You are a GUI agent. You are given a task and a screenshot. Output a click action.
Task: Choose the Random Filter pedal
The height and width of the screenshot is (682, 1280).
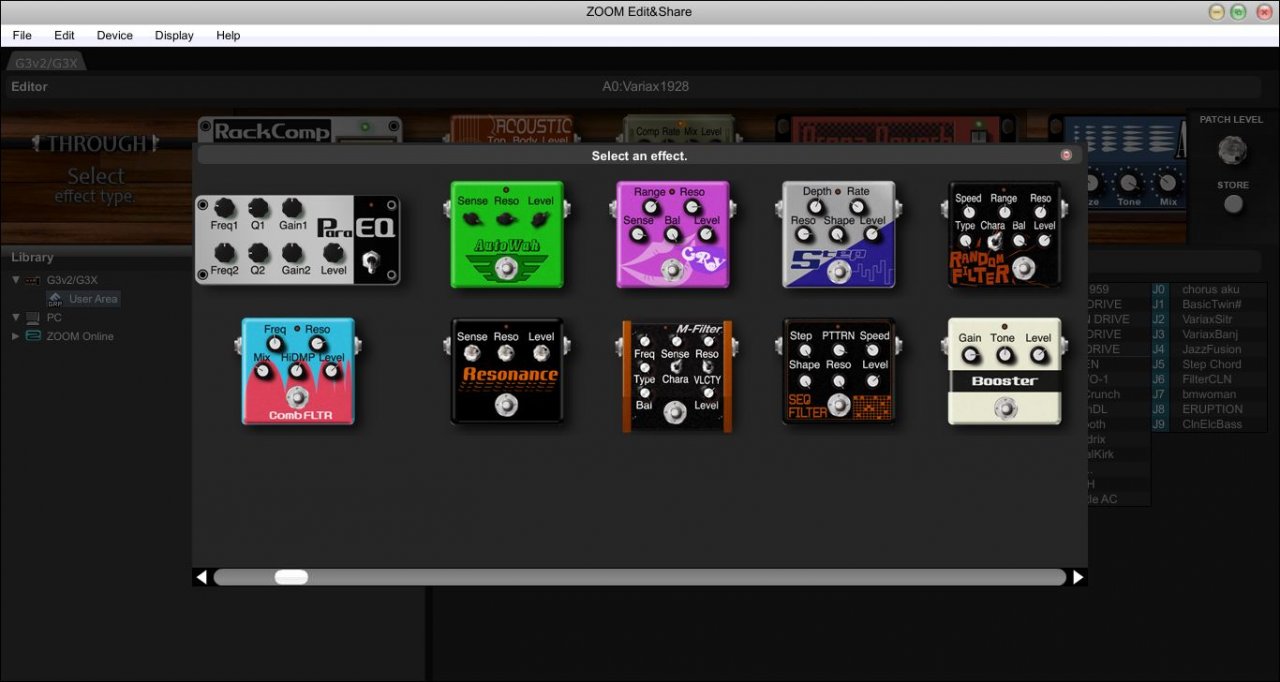tap(1004, 235)
